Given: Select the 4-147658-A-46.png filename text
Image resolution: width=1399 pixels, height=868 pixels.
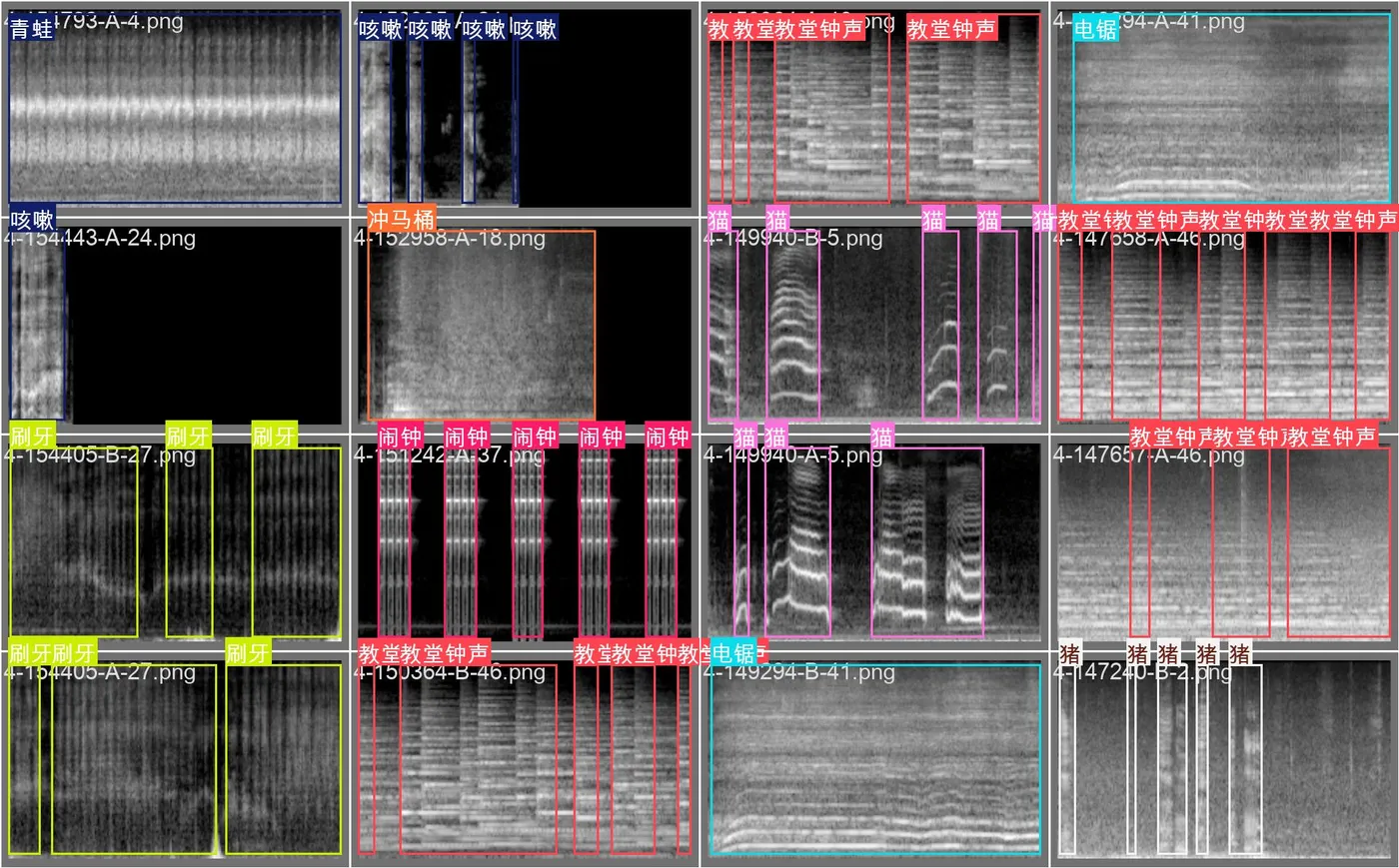Looking at the screenshot, I should 1149,239.
